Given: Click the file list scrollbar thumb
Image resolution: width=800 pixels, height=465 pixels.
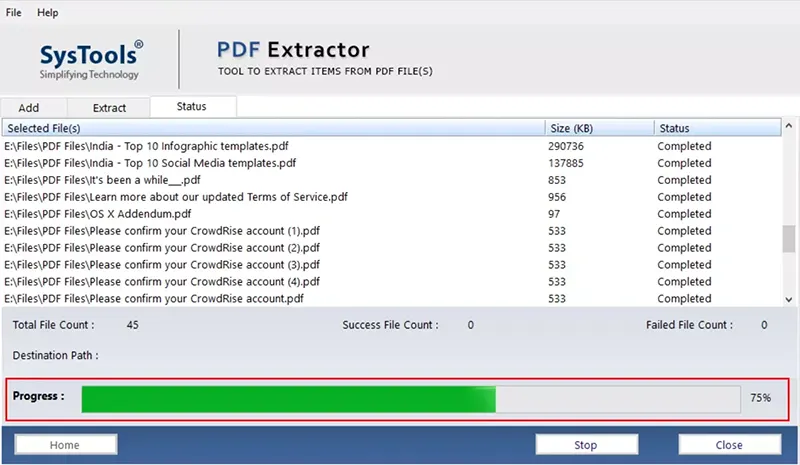Looking at the screenshot, I should (x=789, y=238).
